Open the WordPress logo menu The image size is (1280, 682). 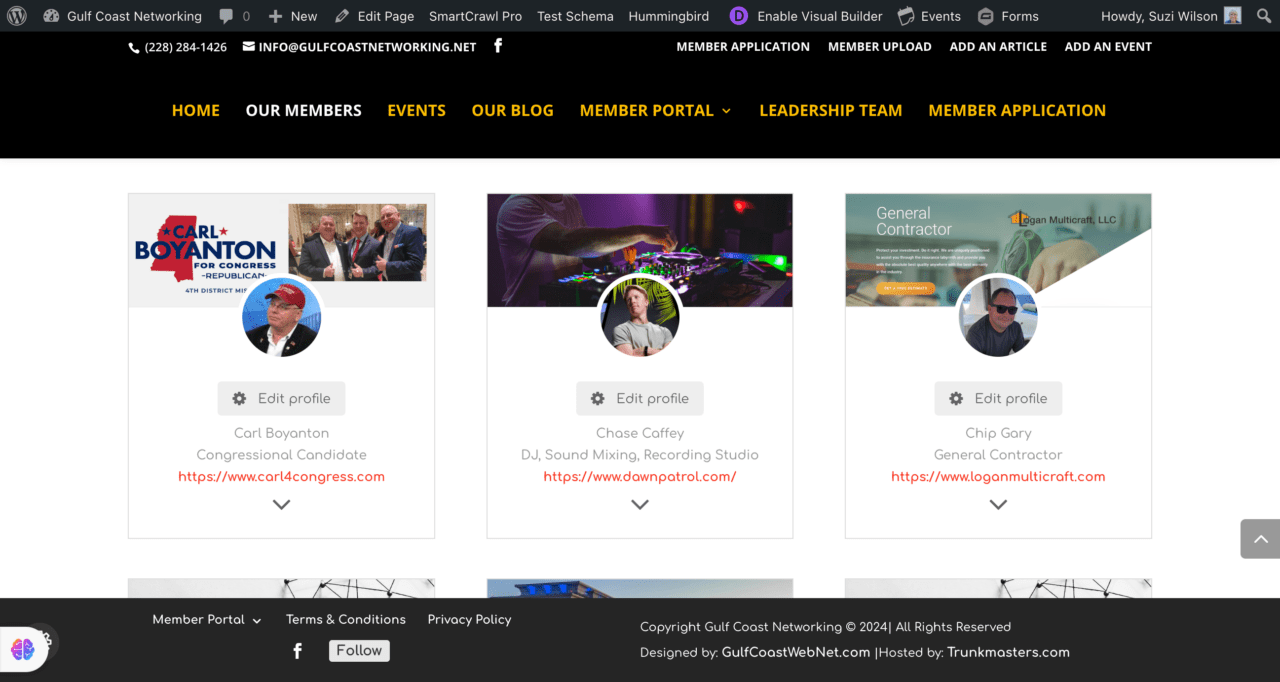(17, 16)
